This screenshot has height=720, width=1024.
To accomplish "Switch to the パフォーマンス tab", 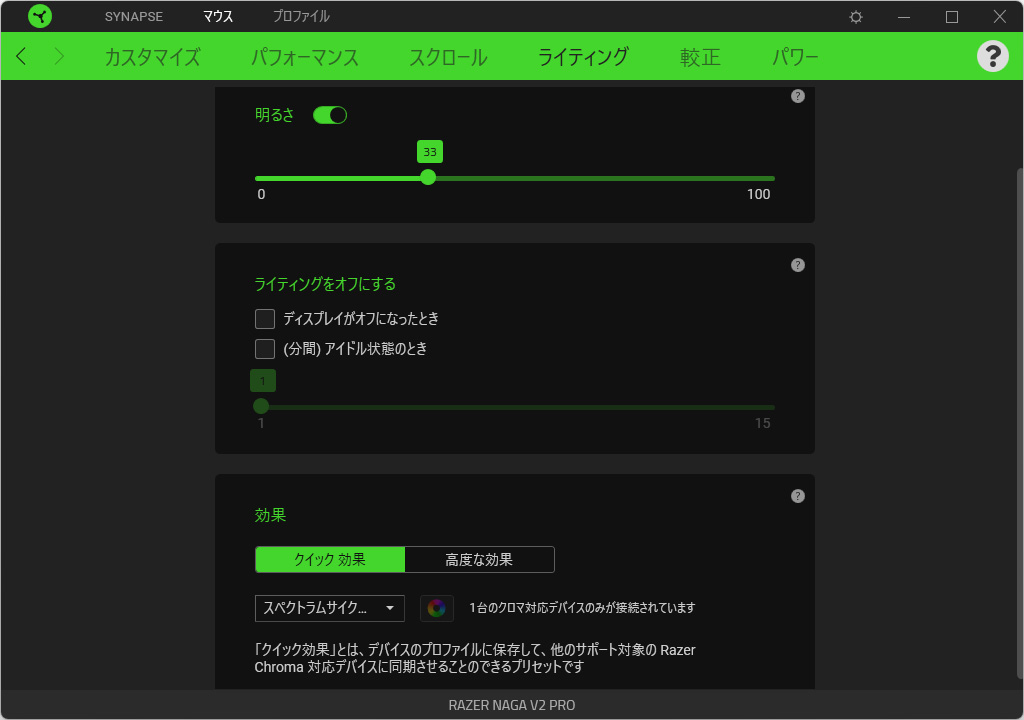I will coord(304,57).
